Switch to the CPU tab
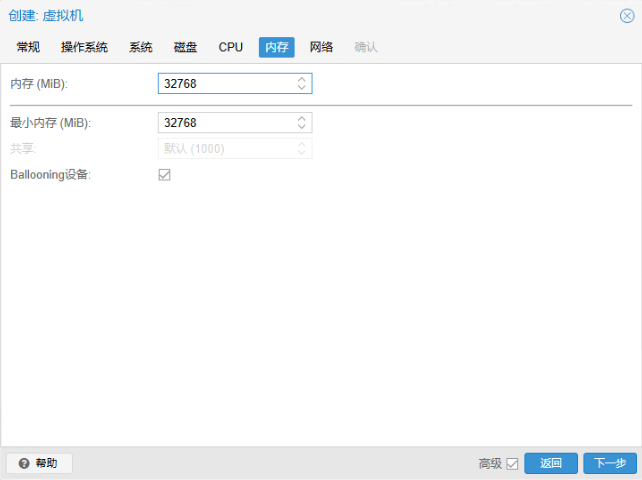The width and height of the screenshot is (642, 480). 231,47
